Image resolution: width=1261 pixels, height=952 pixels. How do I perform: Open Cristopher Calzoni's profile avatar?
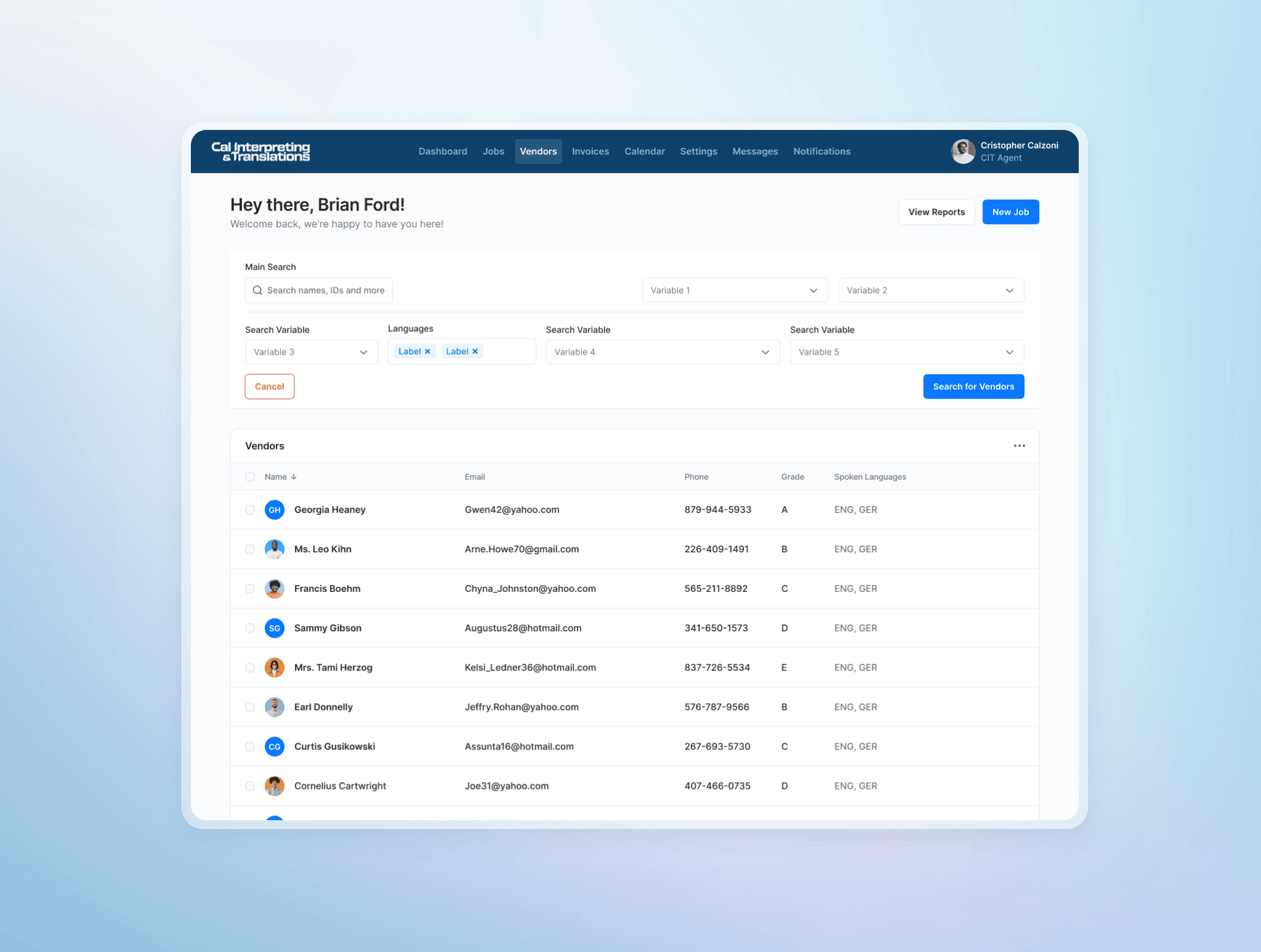coord(963,151)
